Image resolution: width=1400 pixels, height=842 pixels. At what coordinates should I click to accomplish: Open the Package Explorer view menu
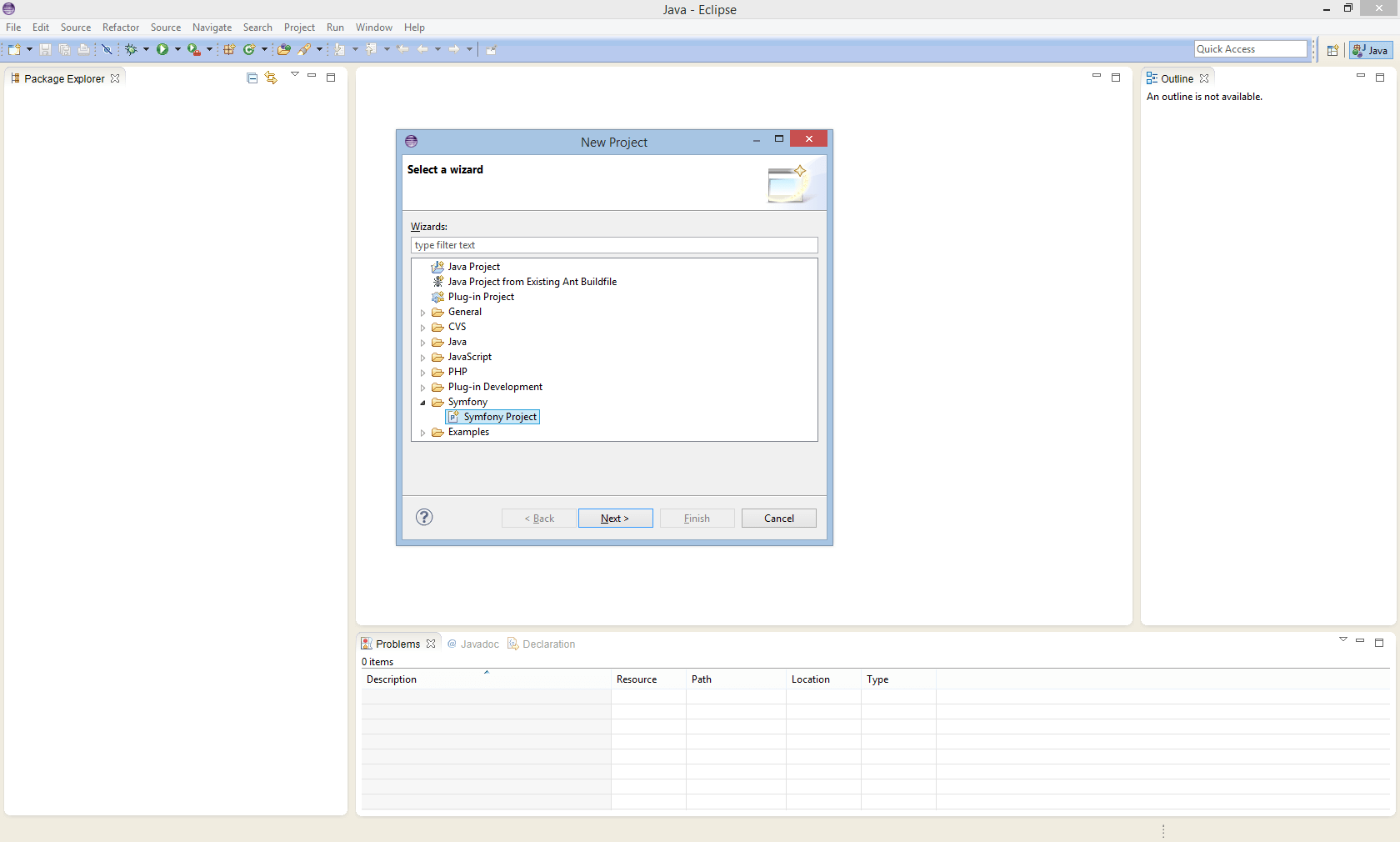tap(294, 74)
